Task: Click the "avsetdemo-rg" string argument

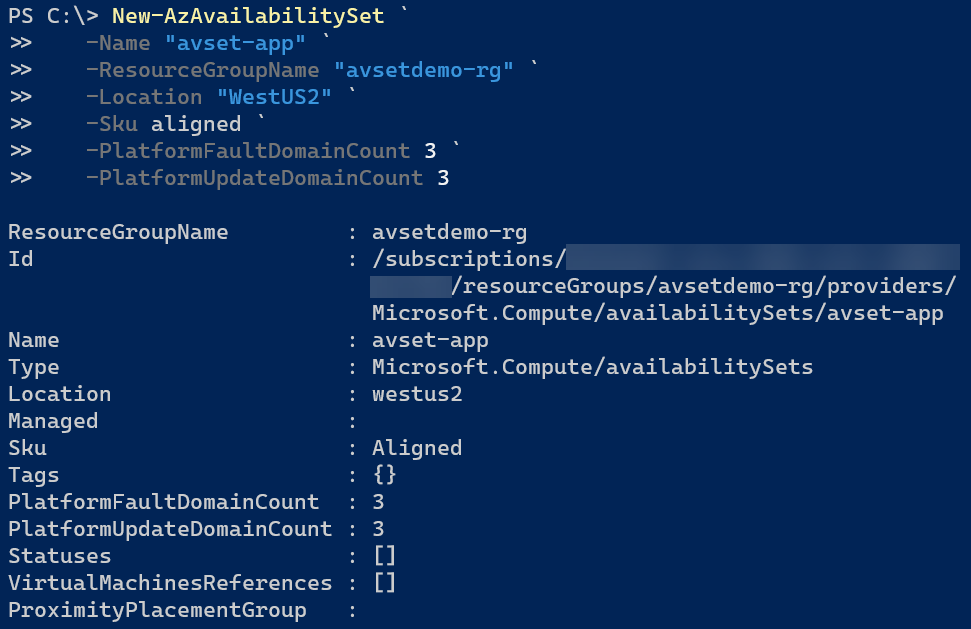Action: click(x=424, y=70)
